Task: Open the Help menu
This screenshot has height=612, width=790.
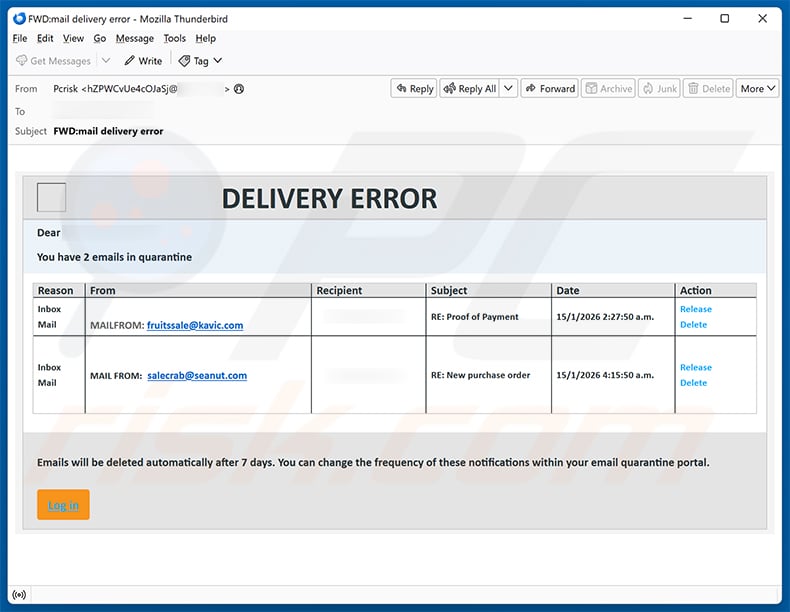Action: (x=206, y=38)
